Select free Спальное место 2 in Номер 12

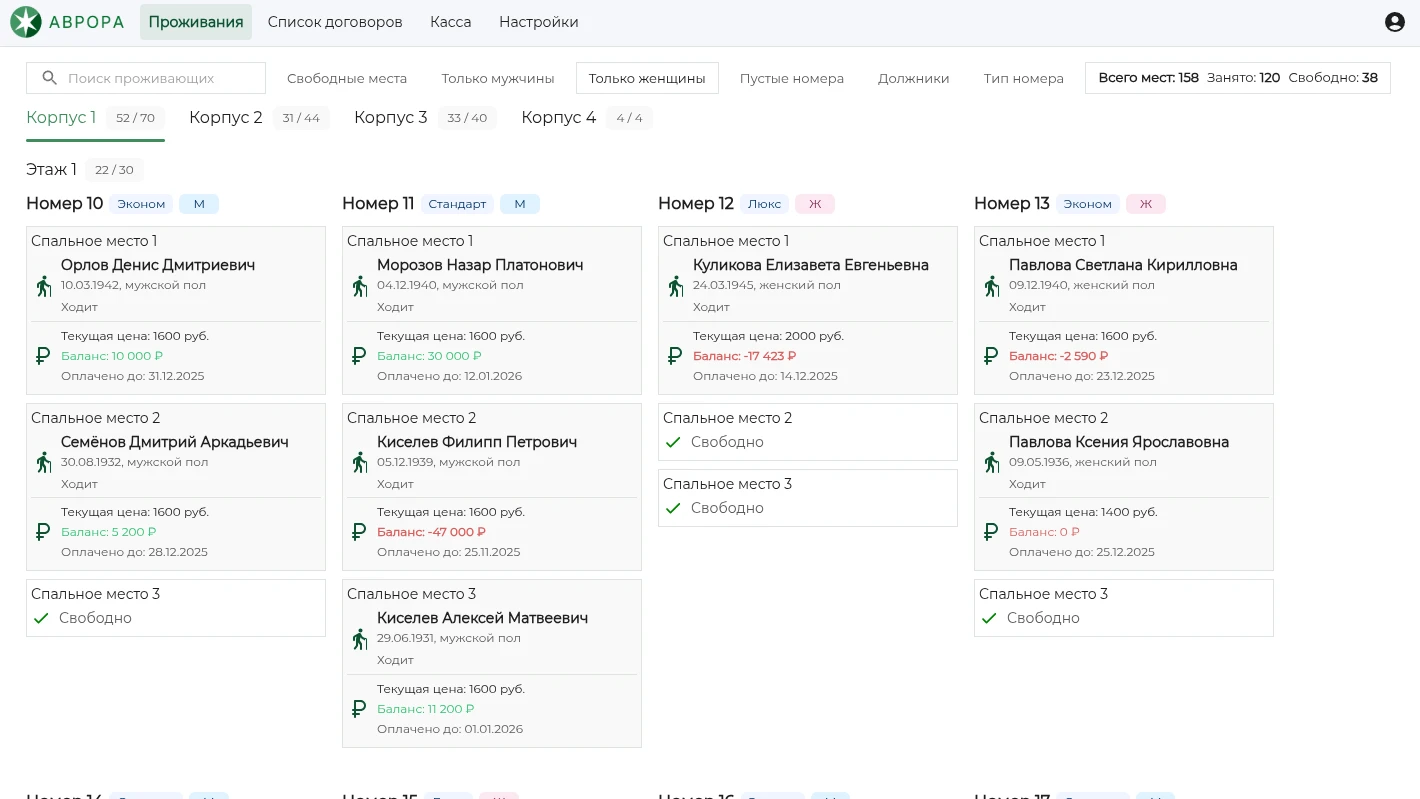coord(807,432)
